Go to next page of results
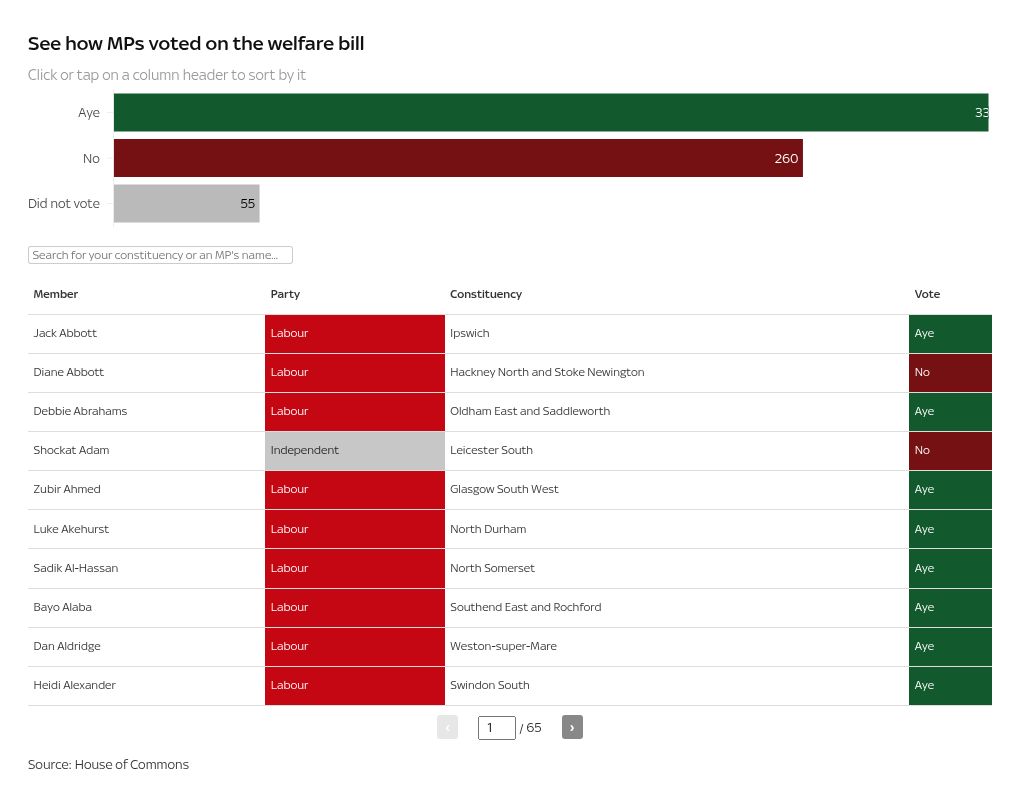 click(572, 727)
